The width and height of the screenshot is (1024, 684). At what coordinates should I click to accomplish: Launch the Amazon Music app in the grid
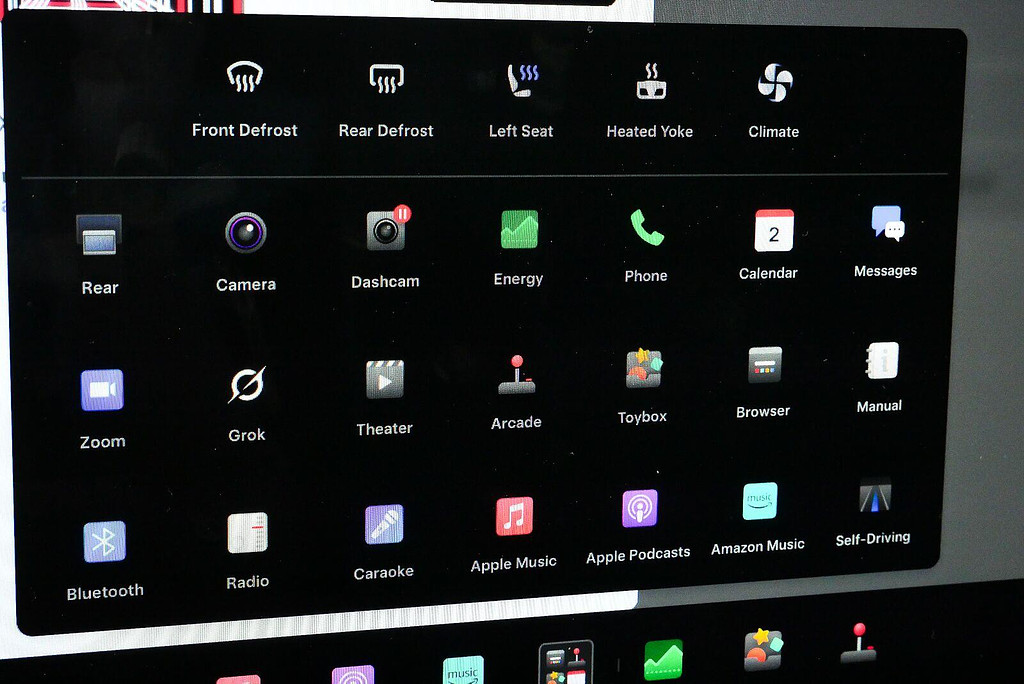[759, 519]
